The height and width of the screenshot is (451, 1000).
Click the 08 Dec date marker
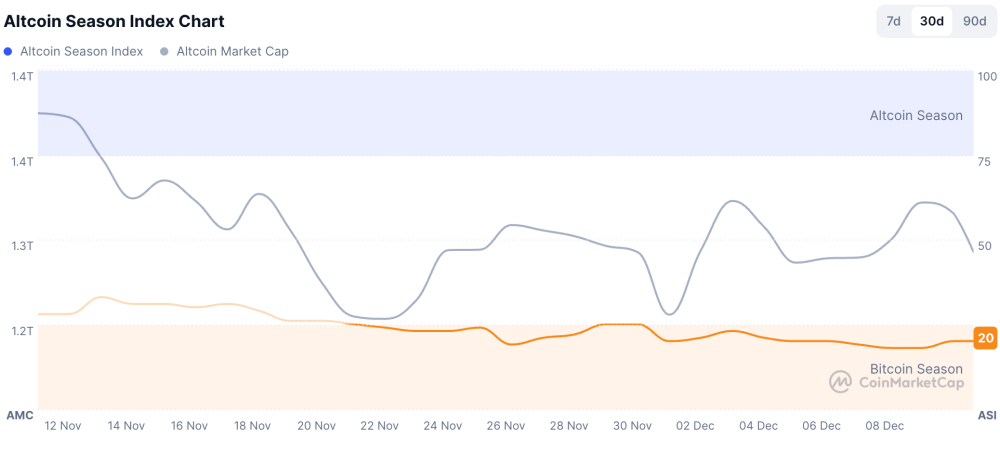(884, 426)
